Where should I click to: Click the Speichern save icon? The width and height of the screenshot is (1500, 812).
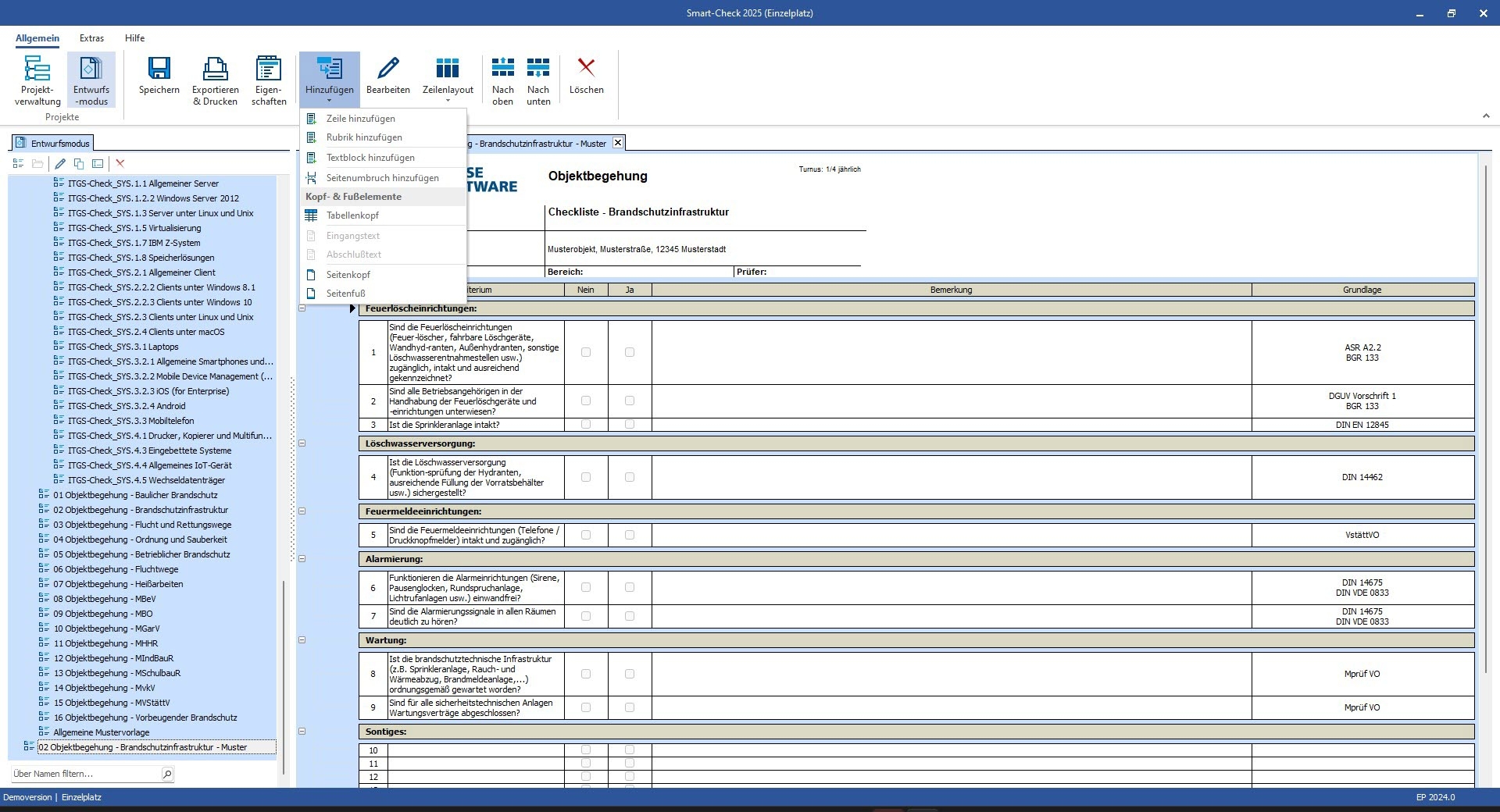point(159,77)
